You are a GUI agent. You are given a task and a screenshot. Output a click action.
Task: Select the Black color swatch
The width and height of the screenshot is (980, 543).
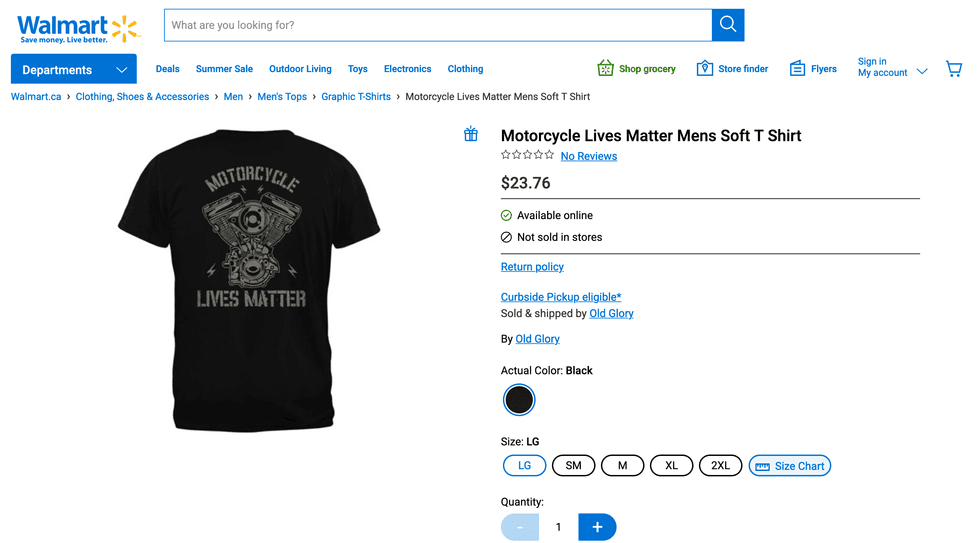click(x=519, y=400)
